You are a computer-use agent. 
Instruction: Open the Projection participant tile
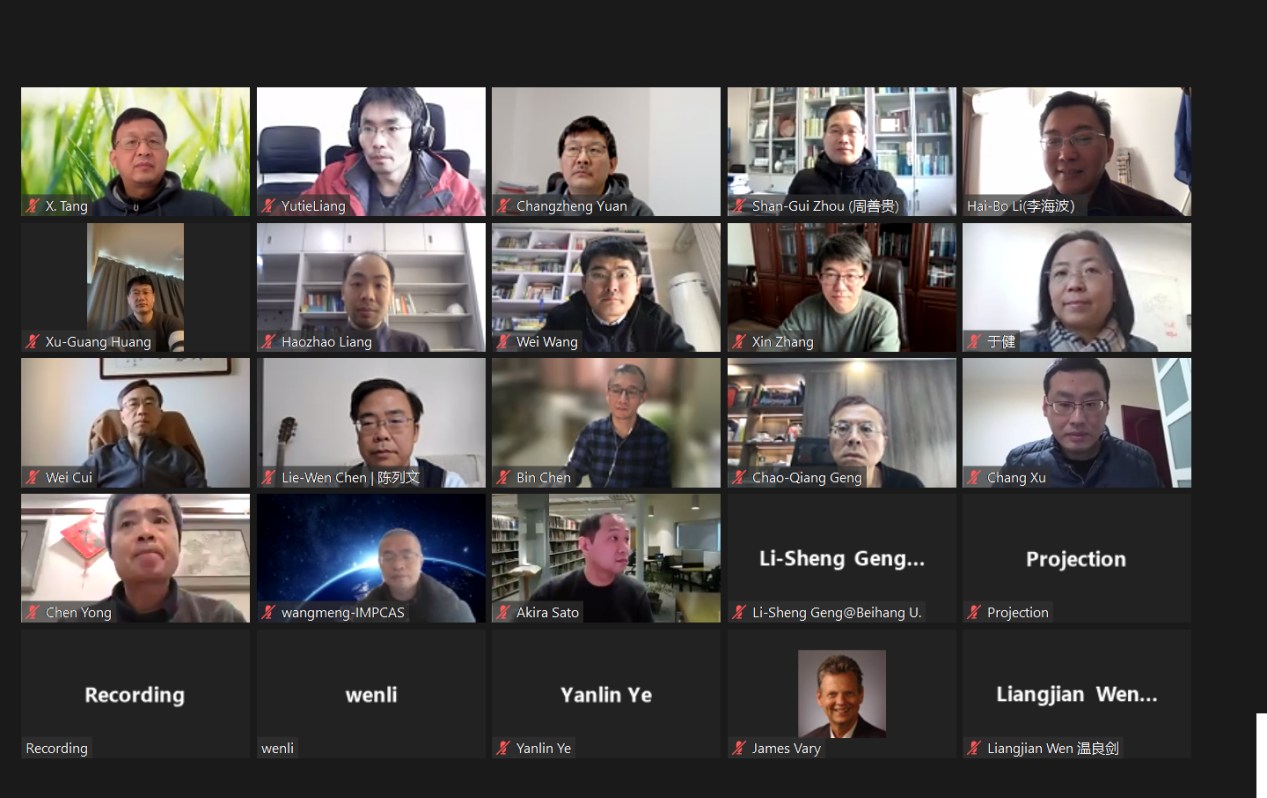[x=1077, y=558]
